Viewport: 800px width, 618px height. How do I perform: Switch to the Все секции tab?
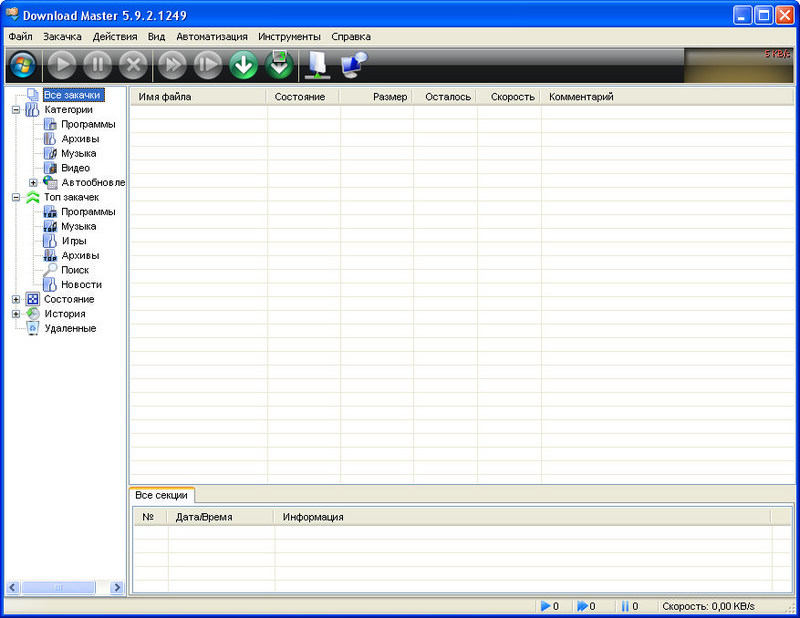[161, 495]
